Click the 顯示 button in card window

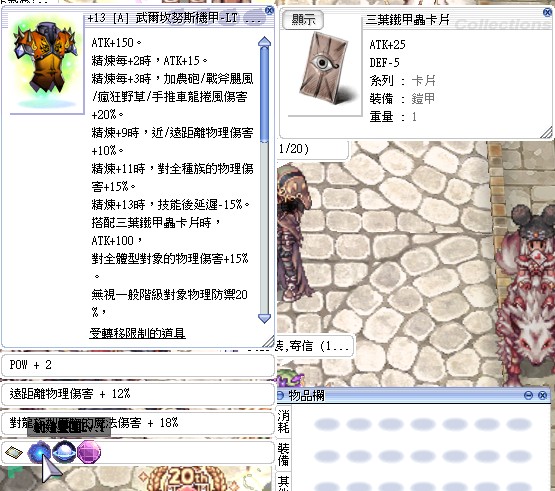click(303, 19)
